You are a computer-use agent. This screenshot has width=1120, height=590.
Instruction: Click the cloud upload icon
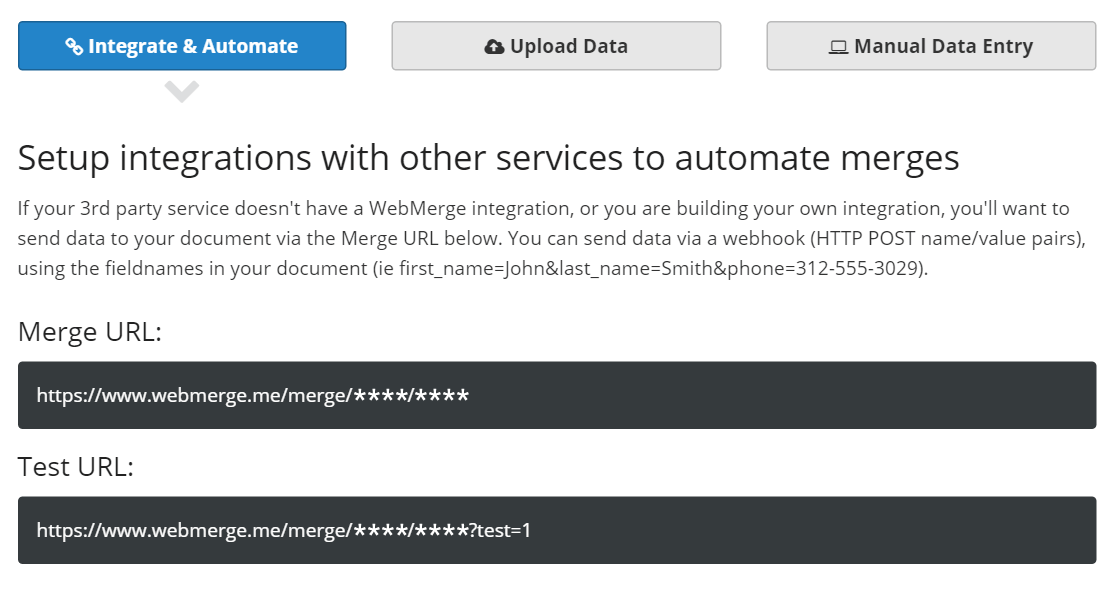(x=494, y=47)
